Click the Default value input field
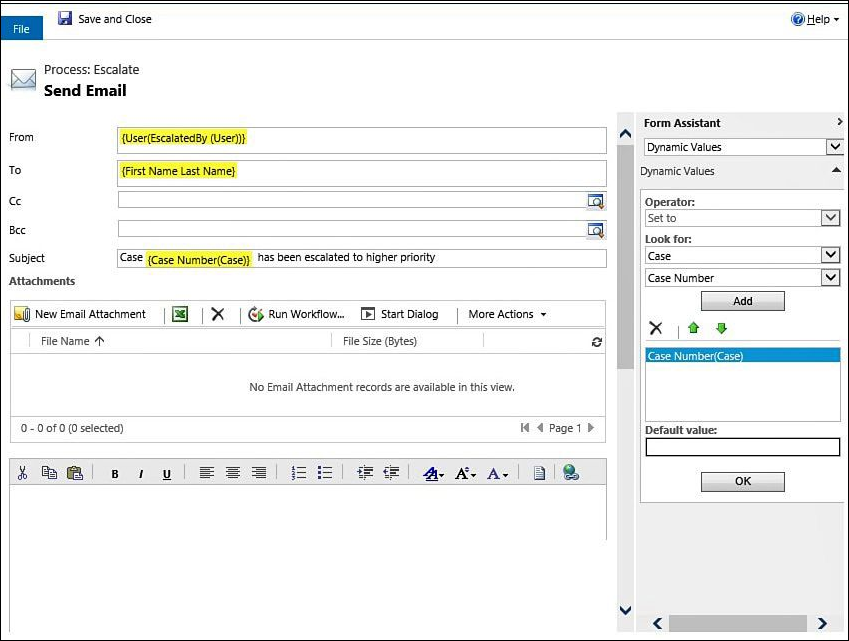Image resolution: width=849 pixels, height=641 pixels. 742,447
